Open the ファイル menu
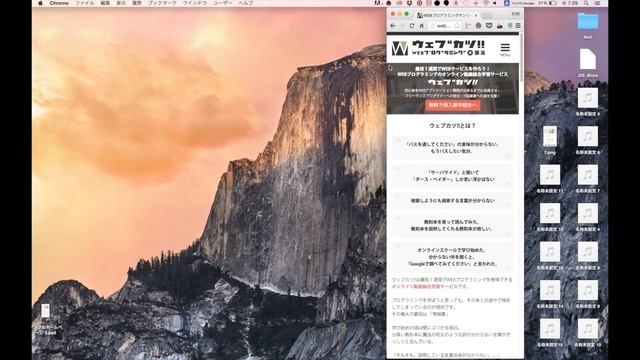The height and width of the screenshot is (360, 640). (x=84, y=3)
